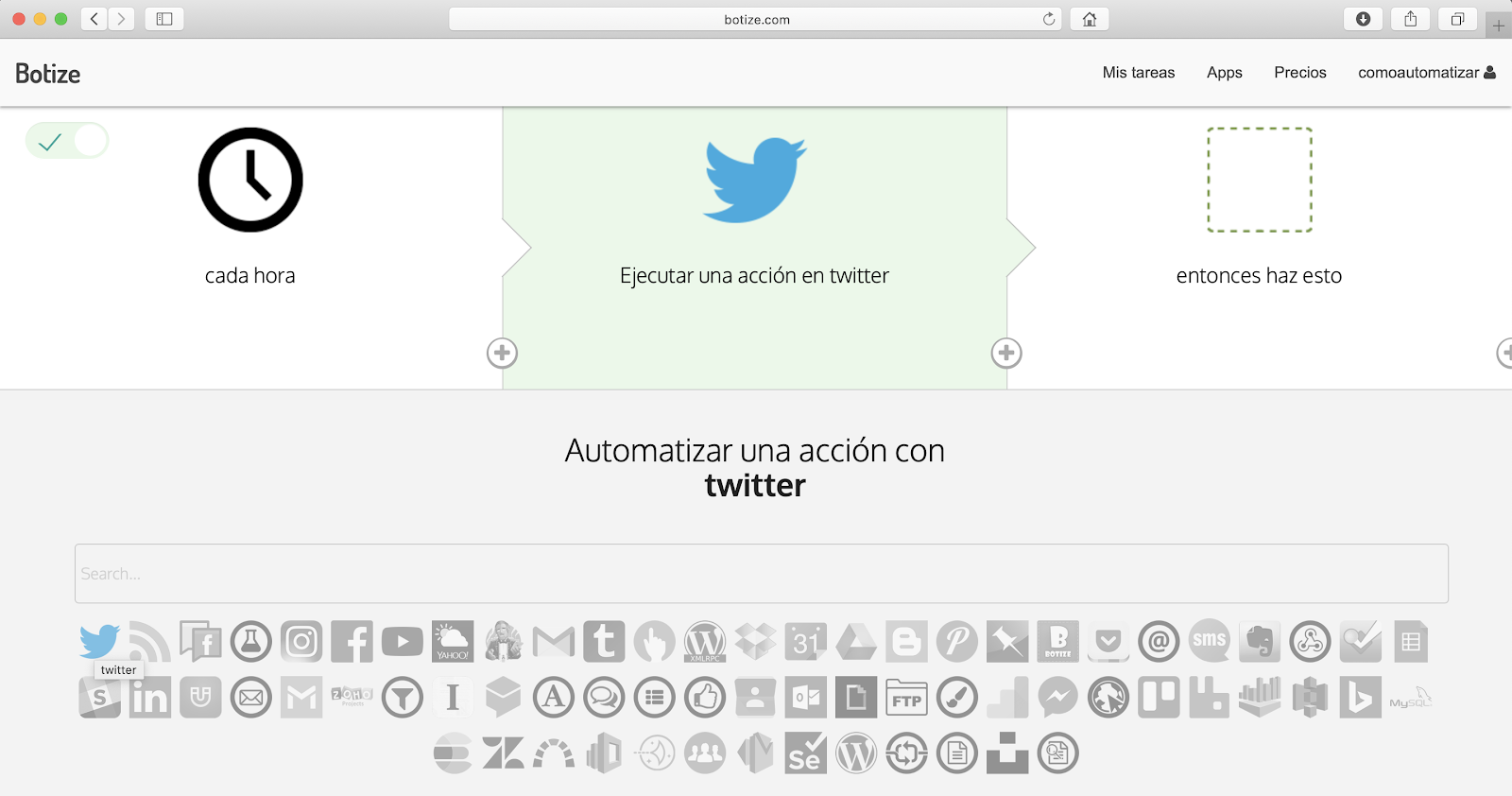
Task: Choose the email '@' icon
Action: [1160, 642]
